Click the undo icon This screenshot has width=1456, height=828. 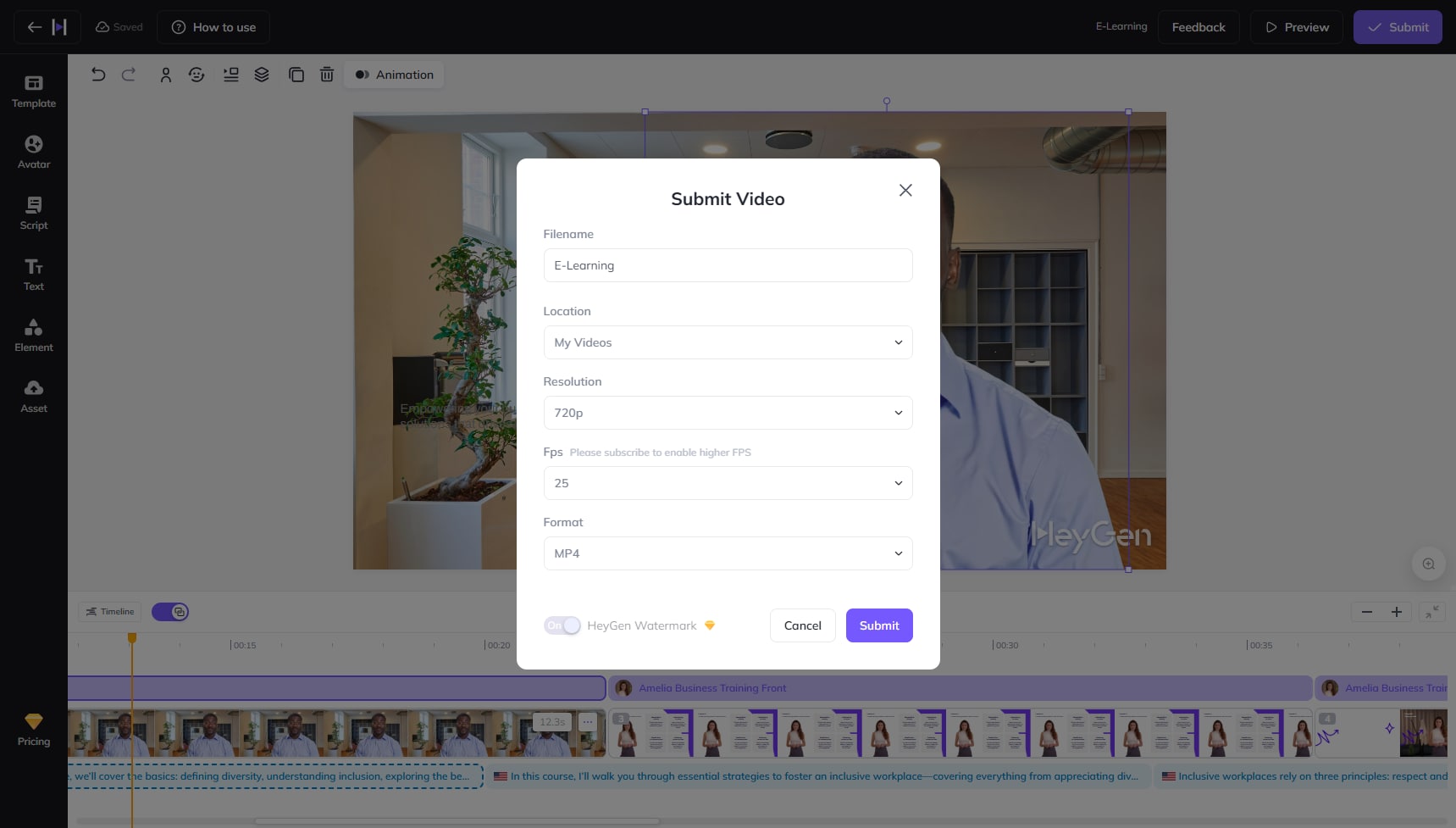[98, 75]
